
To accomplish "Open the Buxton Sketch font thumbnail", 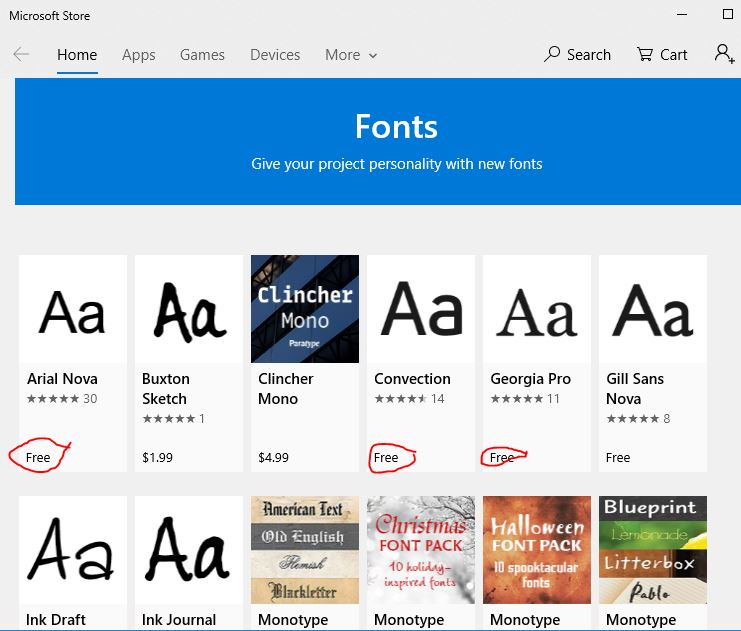I will tap(189, 309).
